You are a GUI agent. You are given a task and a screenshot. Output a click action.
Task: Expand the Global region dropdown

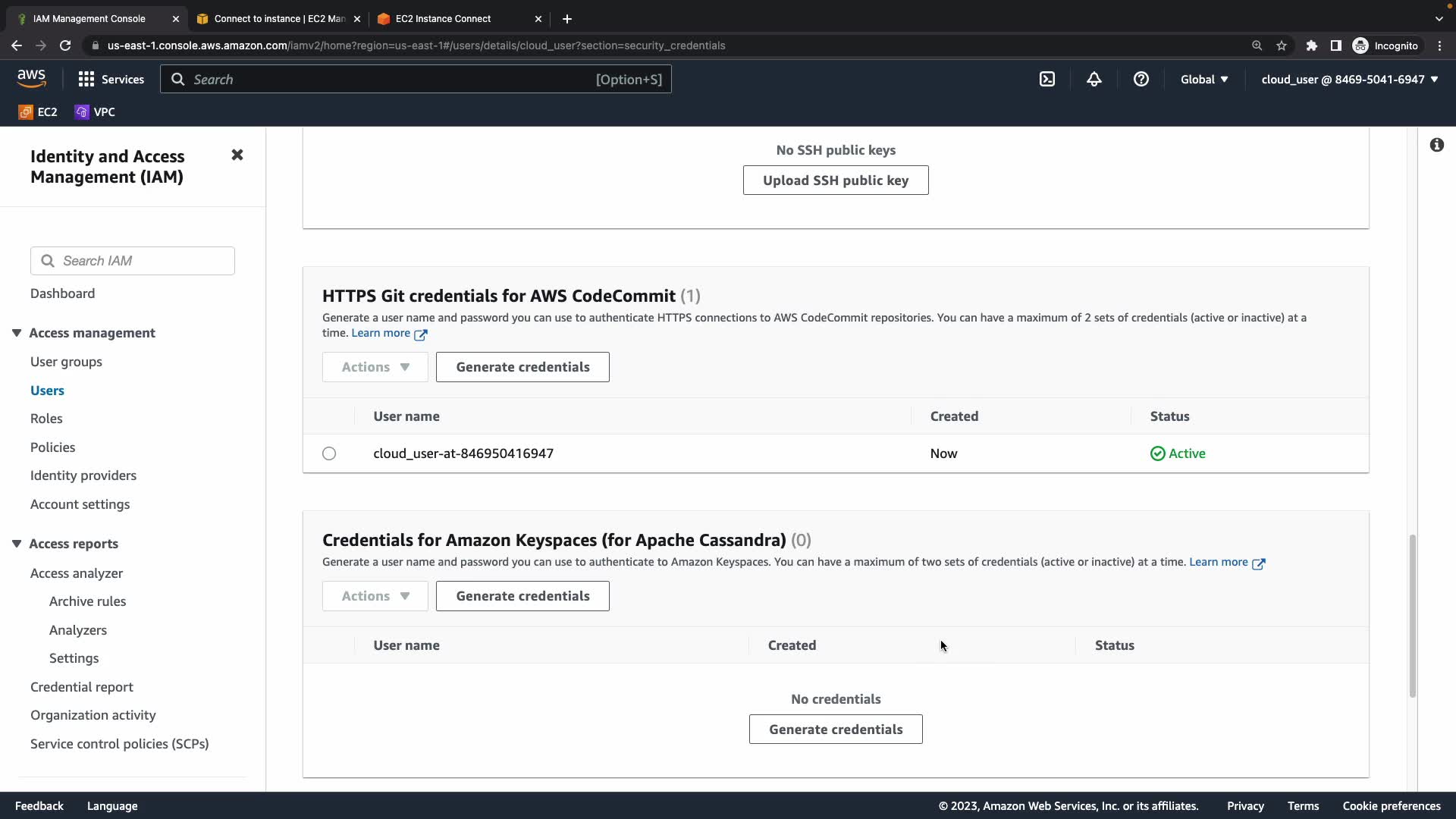click(x=1203, y=80)
